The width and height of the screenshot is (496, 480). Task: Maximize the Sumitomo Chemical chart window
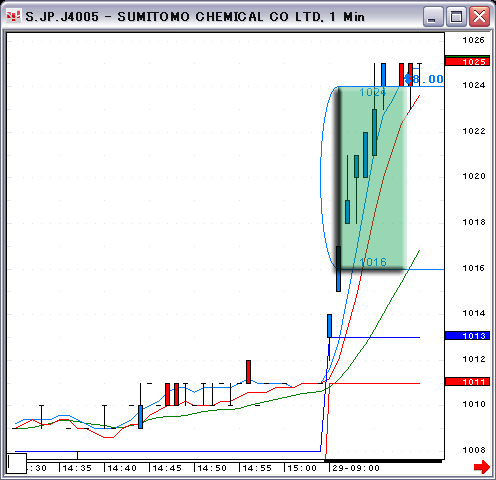(x=456, y=16)
